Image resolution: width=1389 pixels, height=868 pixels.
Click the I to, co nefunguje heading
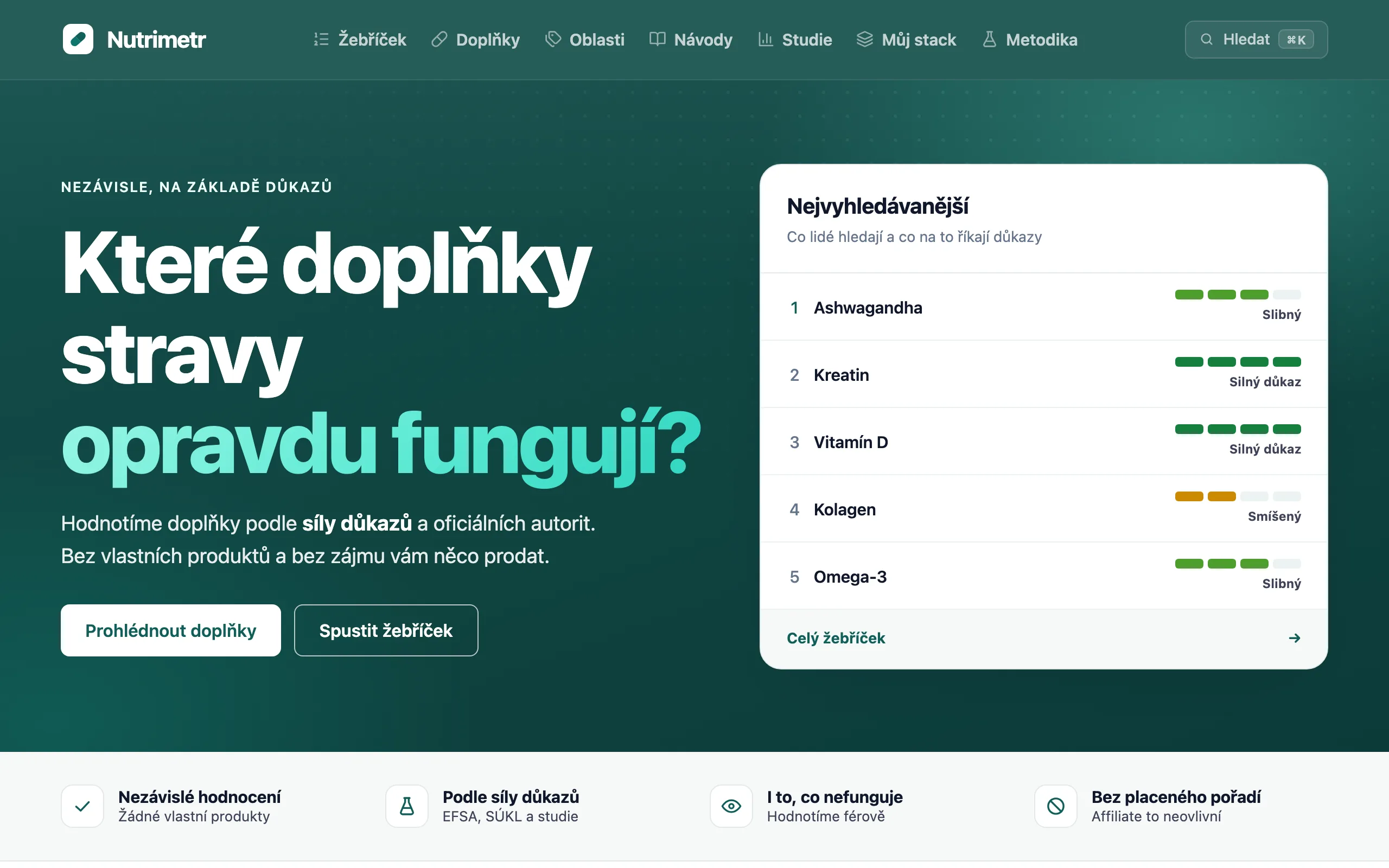pos(834,797)
